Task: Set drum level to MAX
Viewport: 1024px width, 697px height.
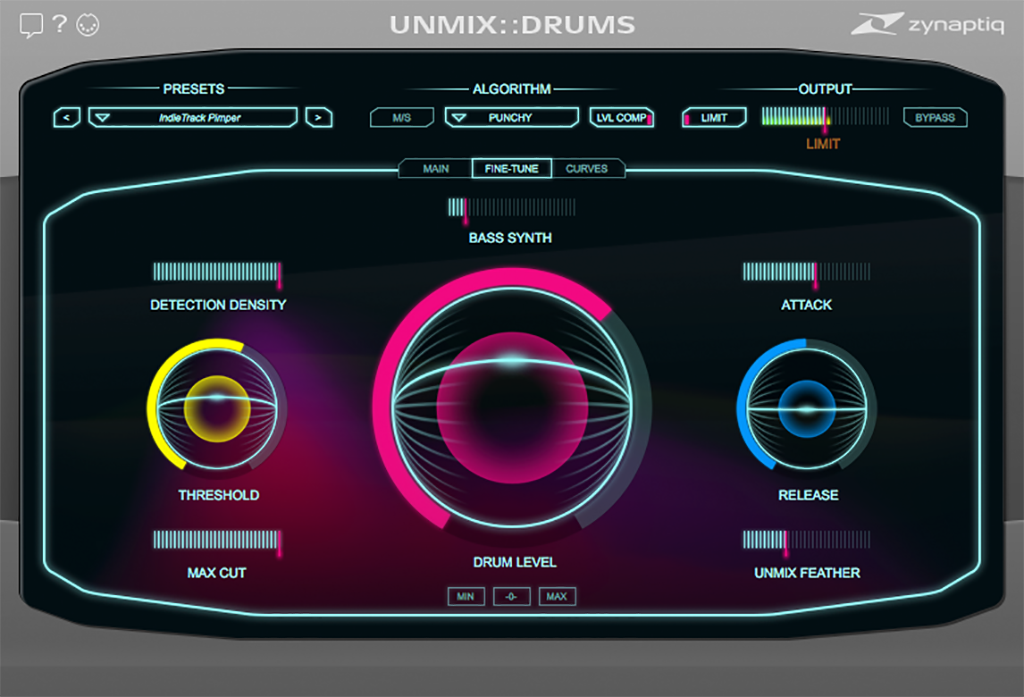Action: [557, 596]
